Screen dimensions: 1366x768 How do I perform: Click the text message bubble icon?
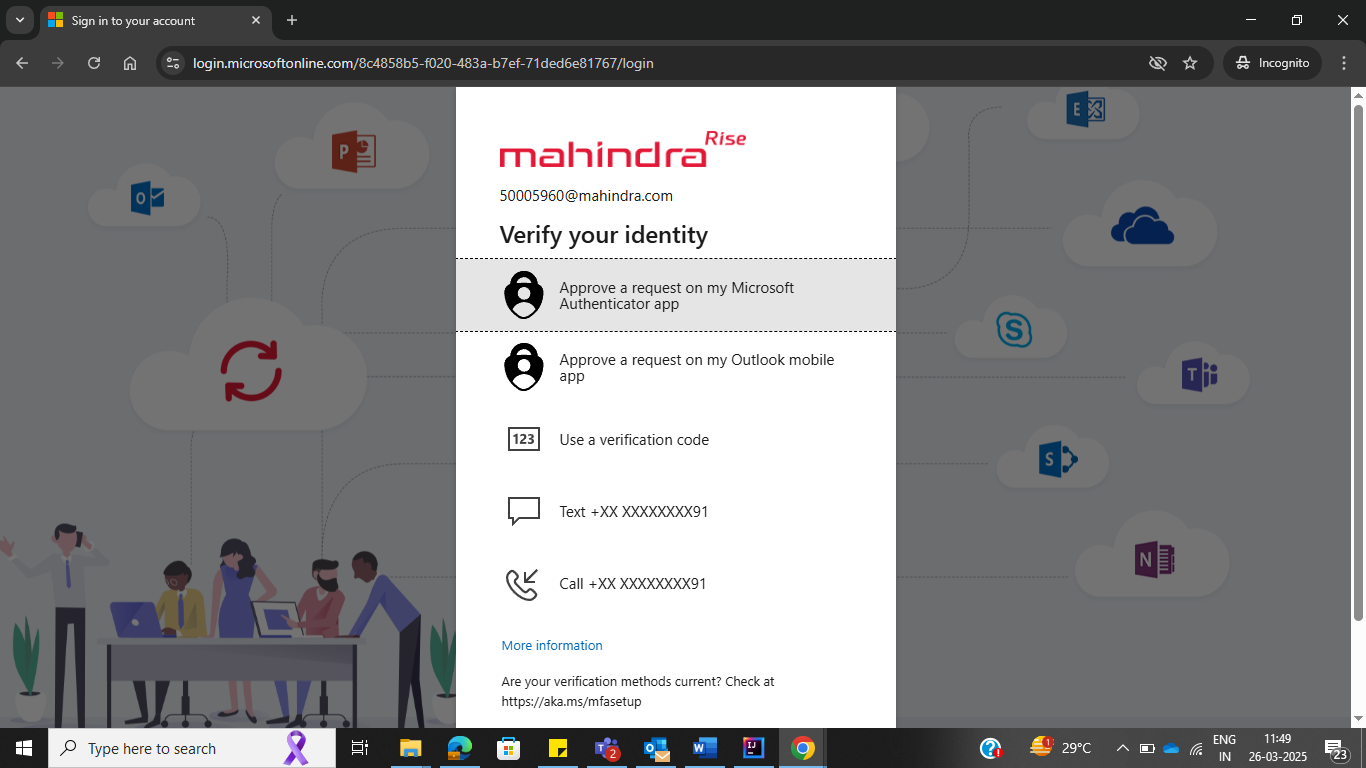[x=524, y=511]
